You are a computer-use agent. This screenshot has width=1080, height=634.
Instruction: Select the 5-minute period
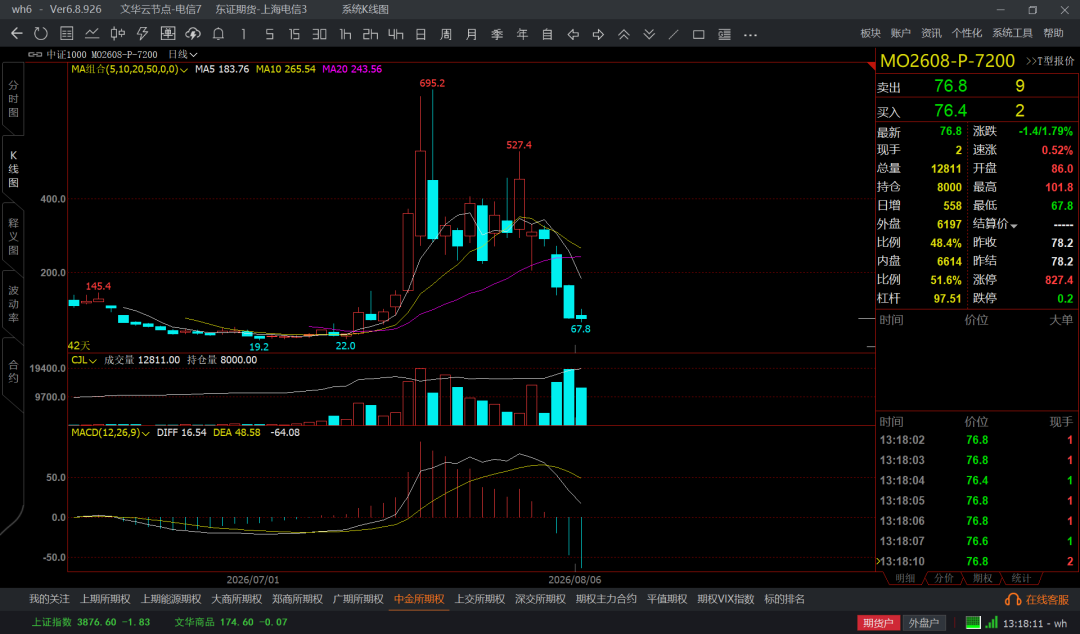269,34
